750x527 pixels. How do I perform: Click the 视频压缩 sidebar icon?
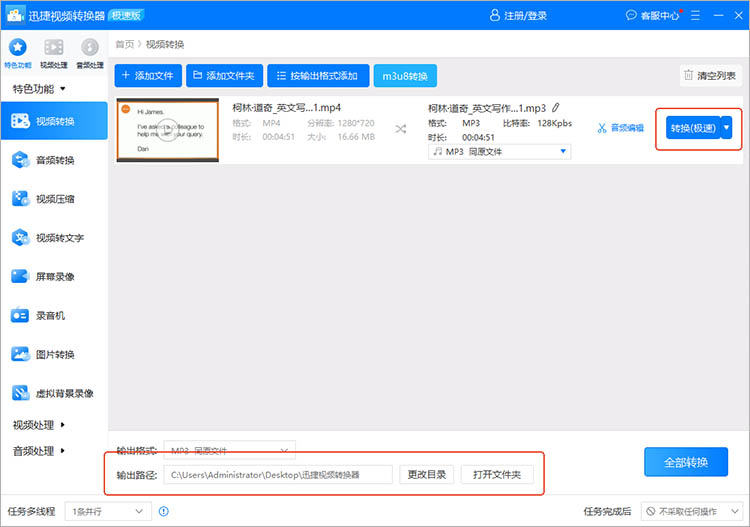coord(20,198)
